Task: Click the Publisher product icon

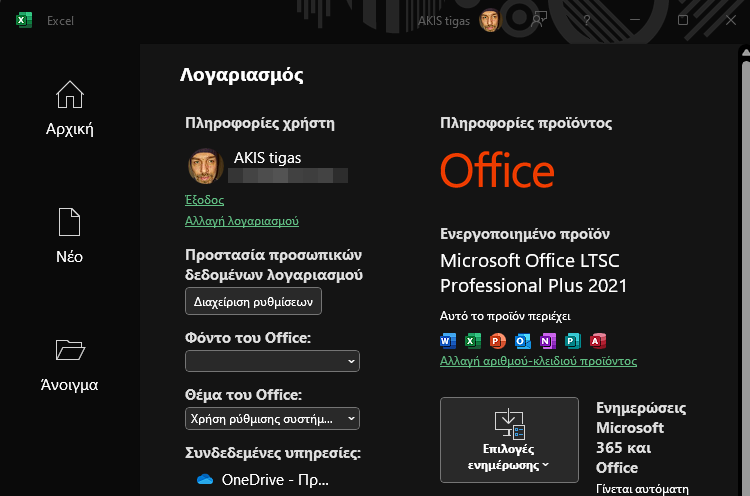Action: (x=573, y=341)
